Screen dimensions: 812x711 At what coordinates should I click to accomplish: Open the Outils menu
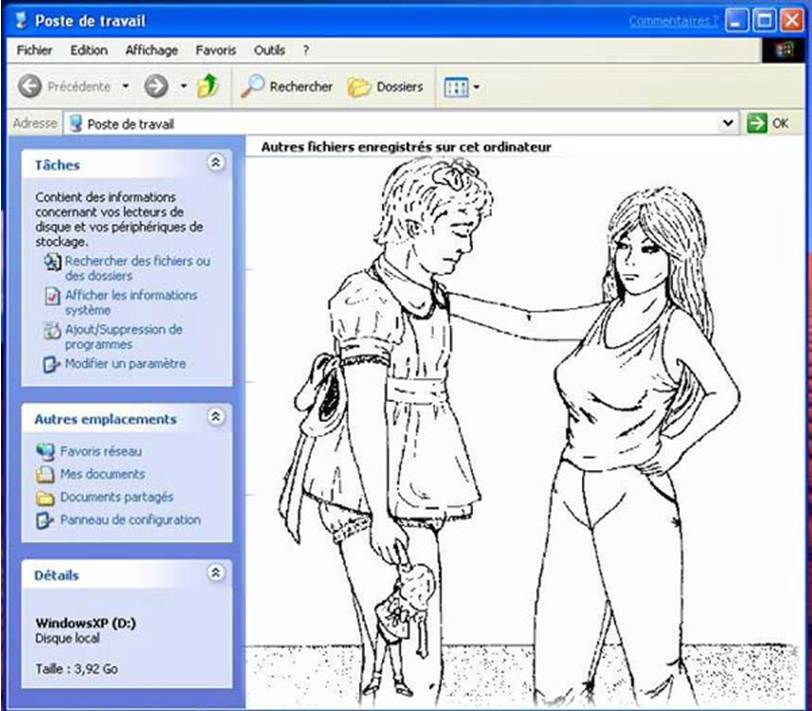269,50
